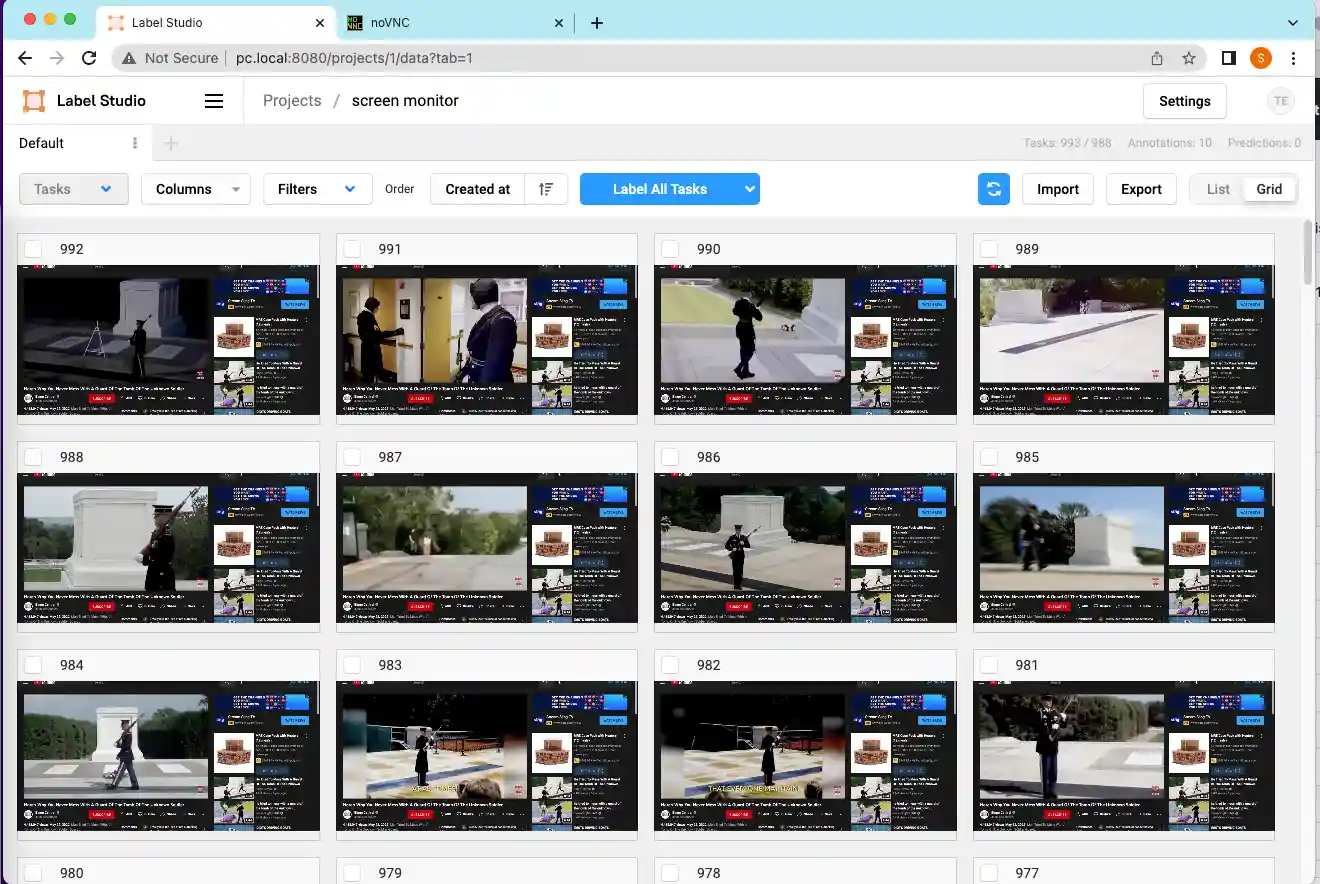Open the Default tab options (three dots)
This screenshot has height=884, width=1320.
coord(135,143)
